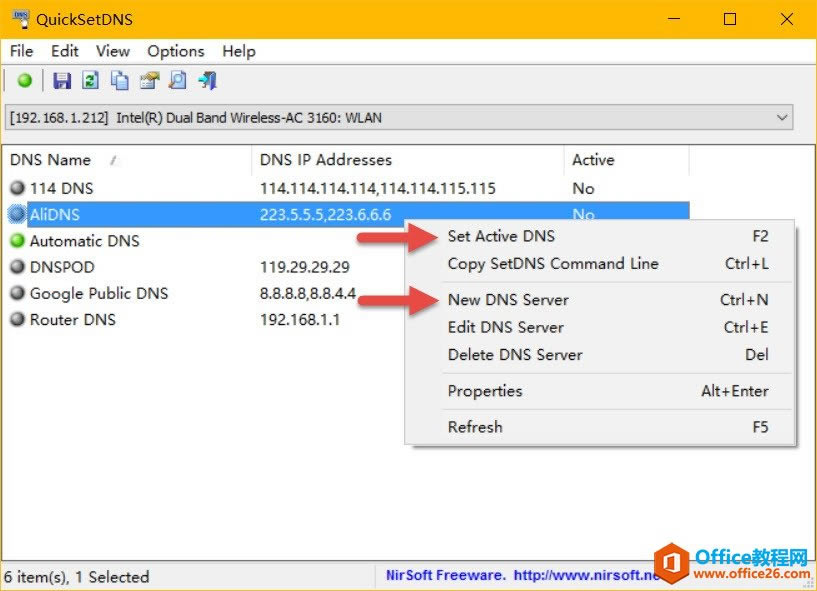Click the QuickSetDNS window title text

tap(84, 20)
